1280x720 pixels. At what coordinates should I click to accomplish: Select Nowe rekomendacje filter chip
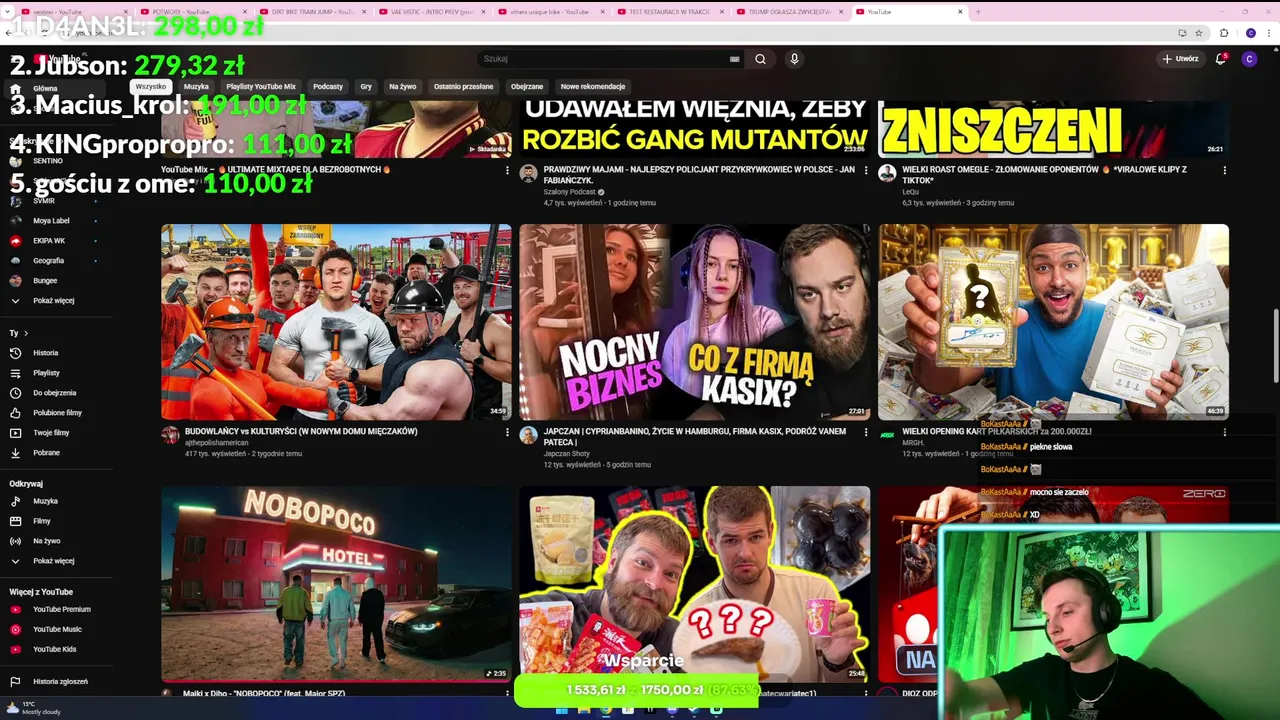coord(593,87)
